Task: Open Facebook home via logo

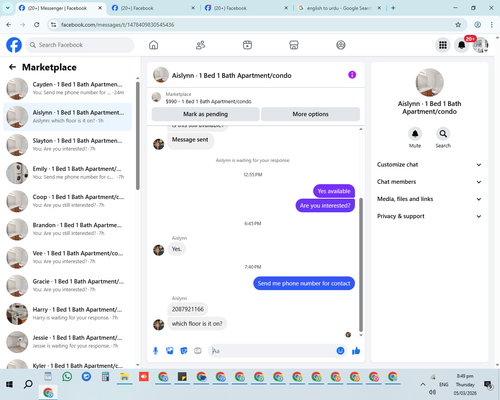Action: [x=14, y=45]
